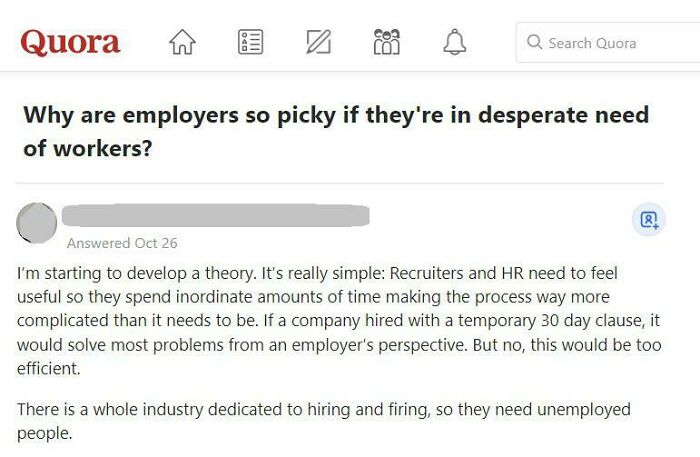The width and height of the screenshot is (700, 457).
Task: Open the Following list icon
Action: [249, 42]
